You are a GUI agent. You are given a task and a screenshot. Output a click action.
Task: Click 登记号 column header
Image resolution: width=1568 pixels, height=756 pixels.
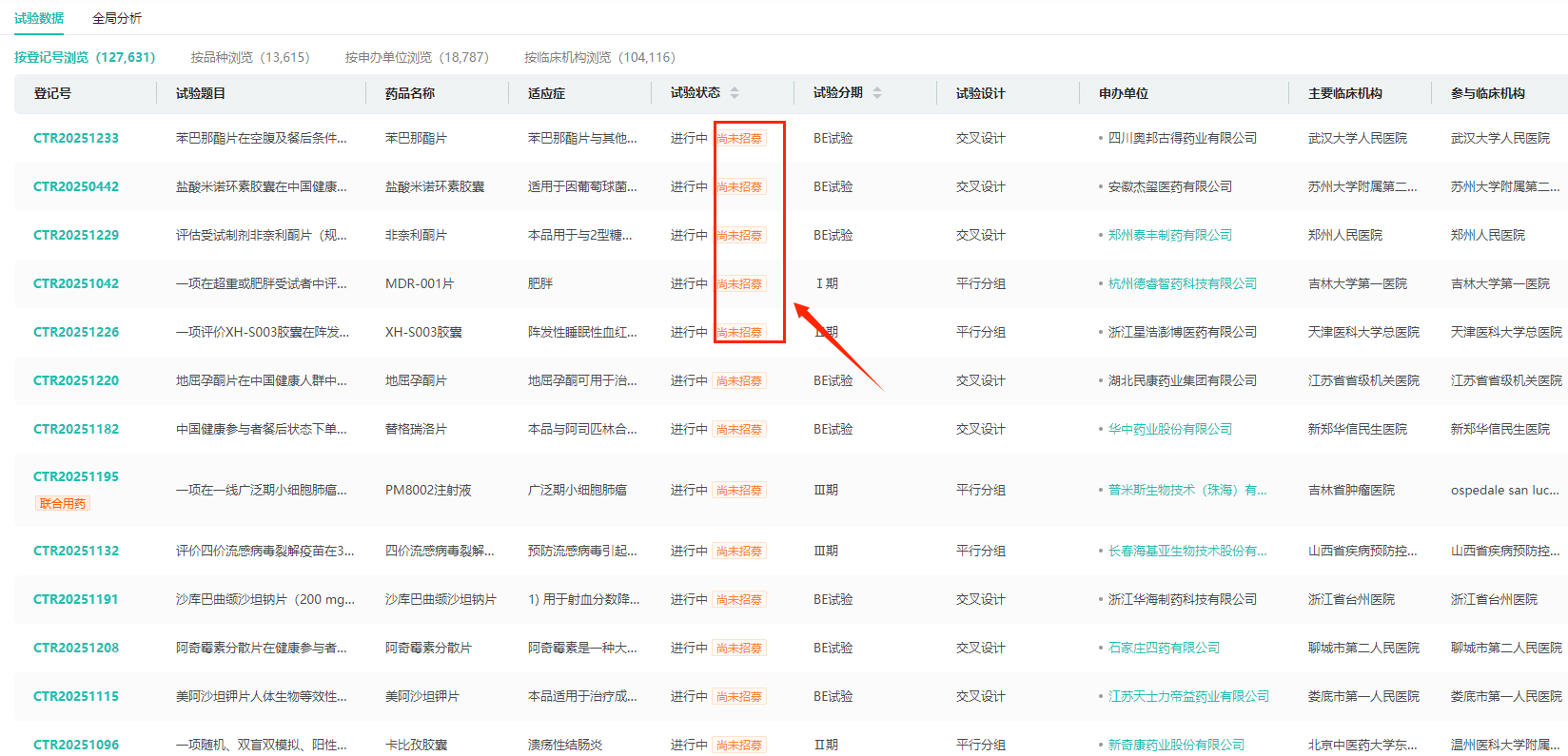coord(52,93)
